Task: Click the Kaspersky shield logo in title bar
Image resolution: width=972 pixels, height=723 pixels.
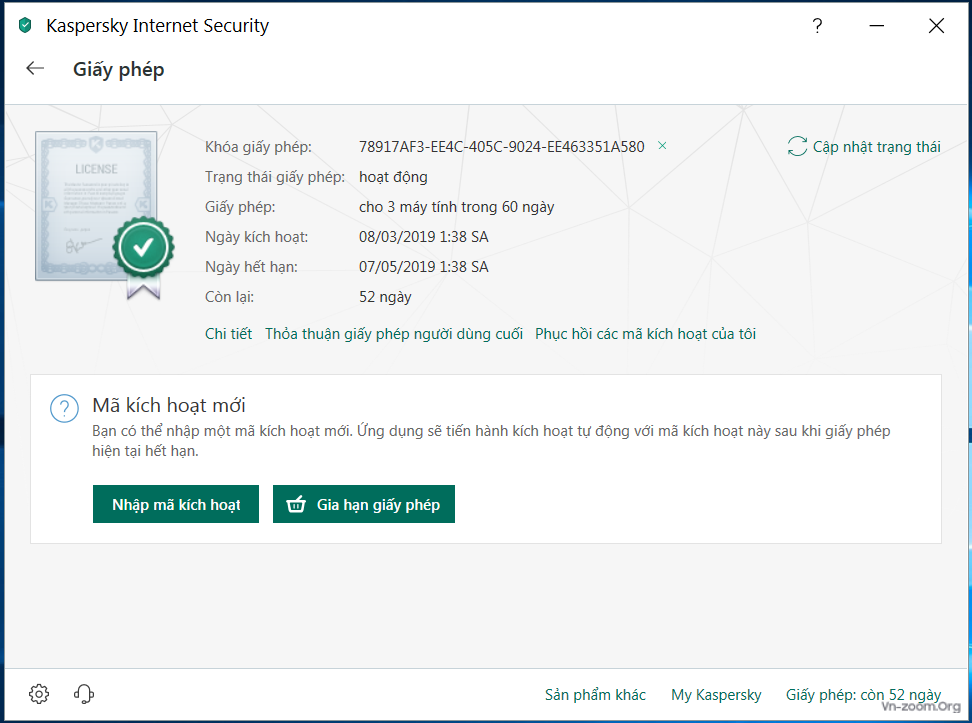Action: pyautogui.click(x=25, y=25)
